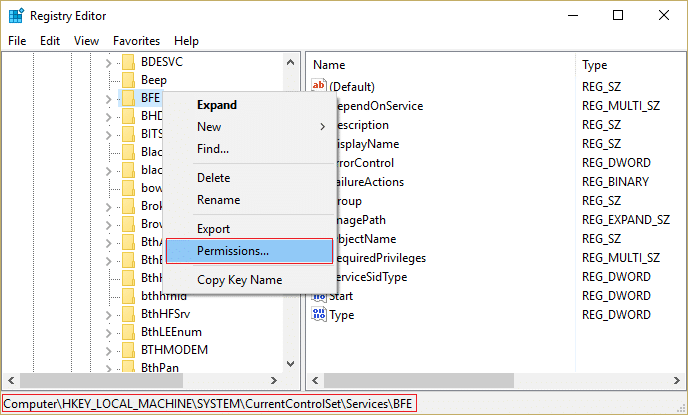Click the BDESVC folder icon
This screenshot has width=688, height=415.
coord(127,62)
